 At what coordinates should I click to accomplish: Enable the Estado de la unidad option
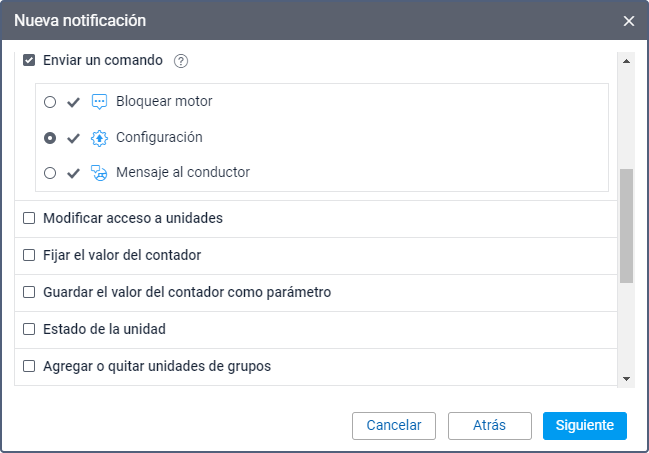pos(29,329)
